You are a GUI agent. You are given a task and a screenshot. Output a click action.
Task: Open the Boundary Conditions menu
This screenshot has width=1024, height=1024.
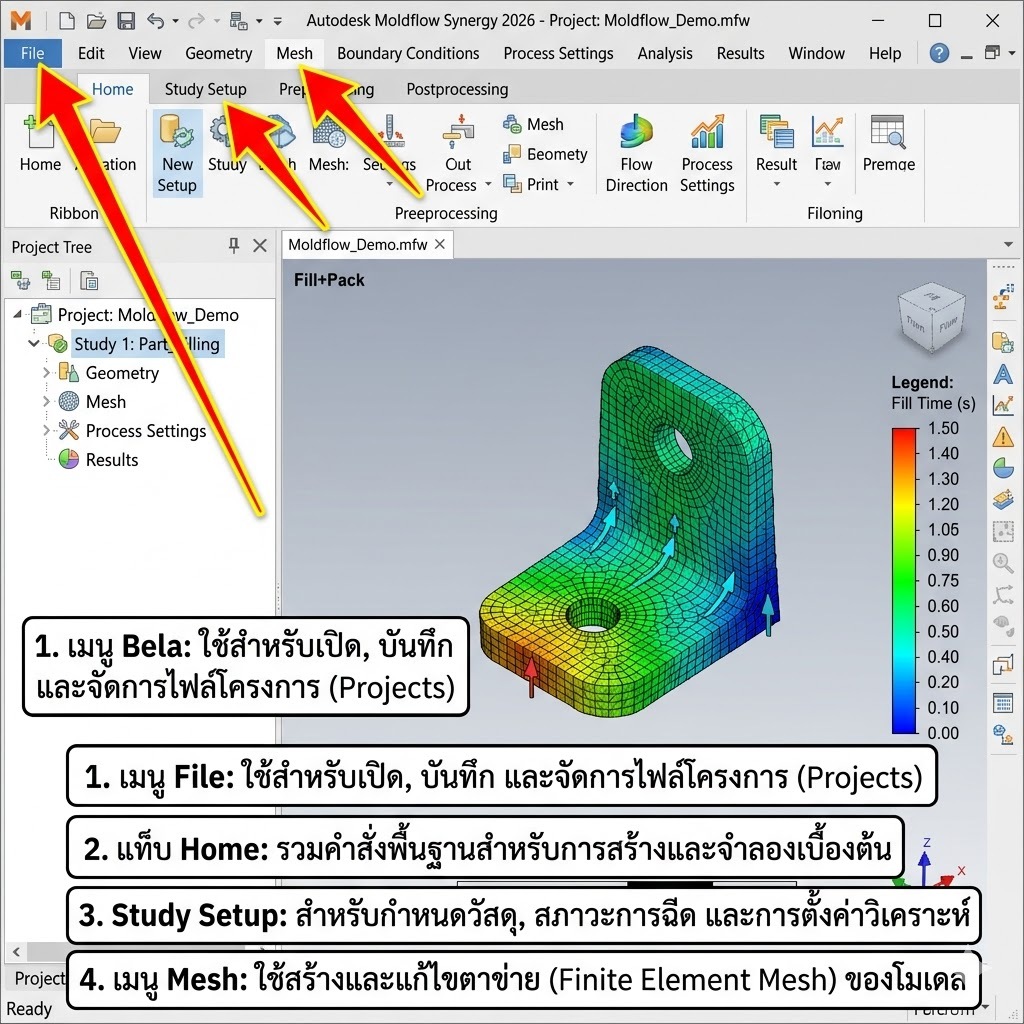tap(408, 53)
